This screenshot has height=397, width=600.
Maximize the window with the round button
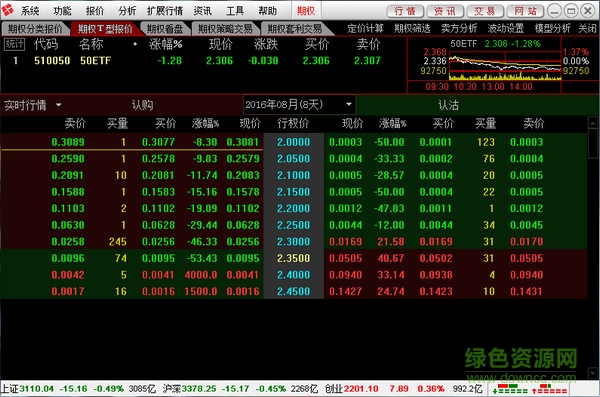(571, 11)
